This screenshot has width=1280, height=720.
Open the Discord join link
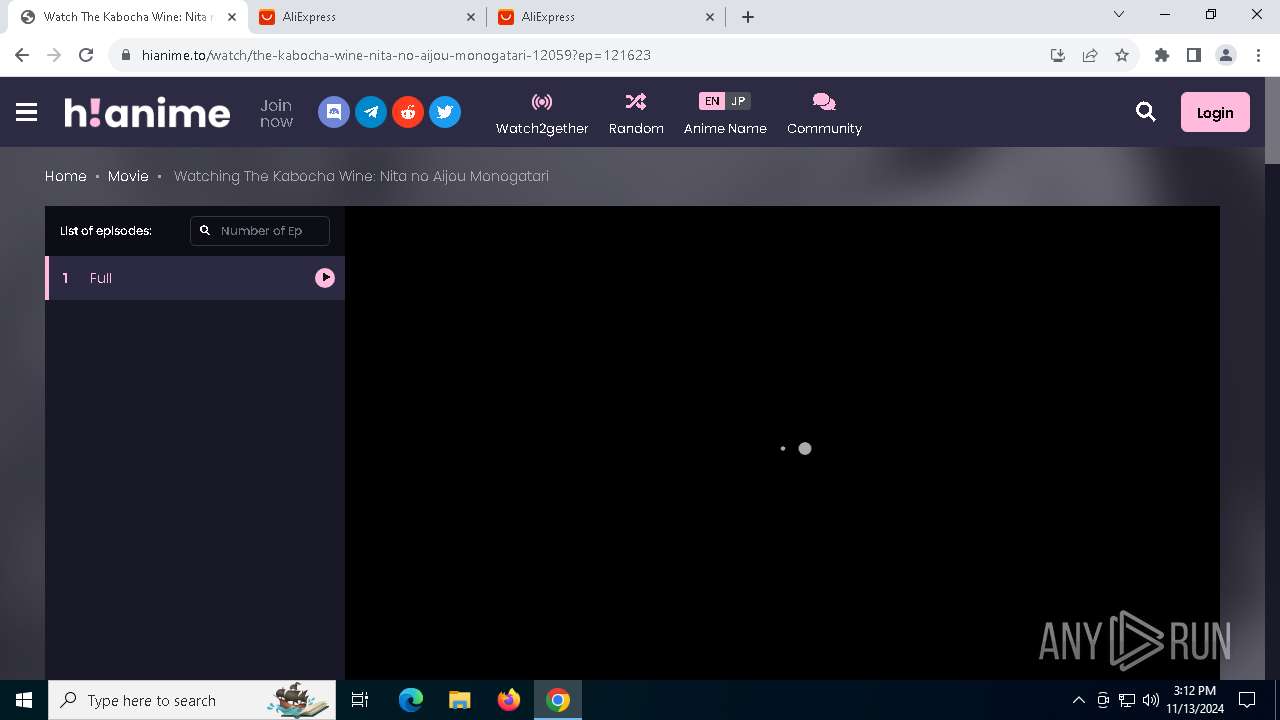[x=334, y=112]
